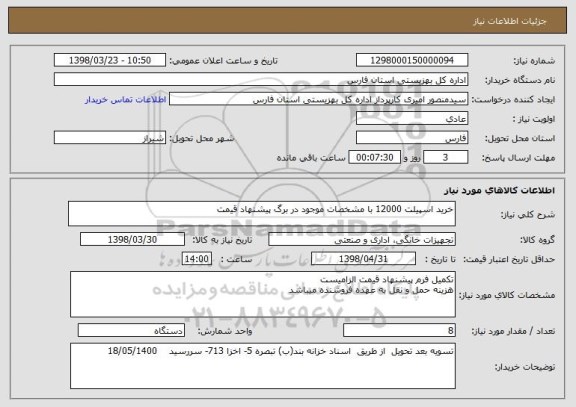Click the general description box about اسپیلت 12000
Screen dimensions: 576x407
click(x=262, y=214)
